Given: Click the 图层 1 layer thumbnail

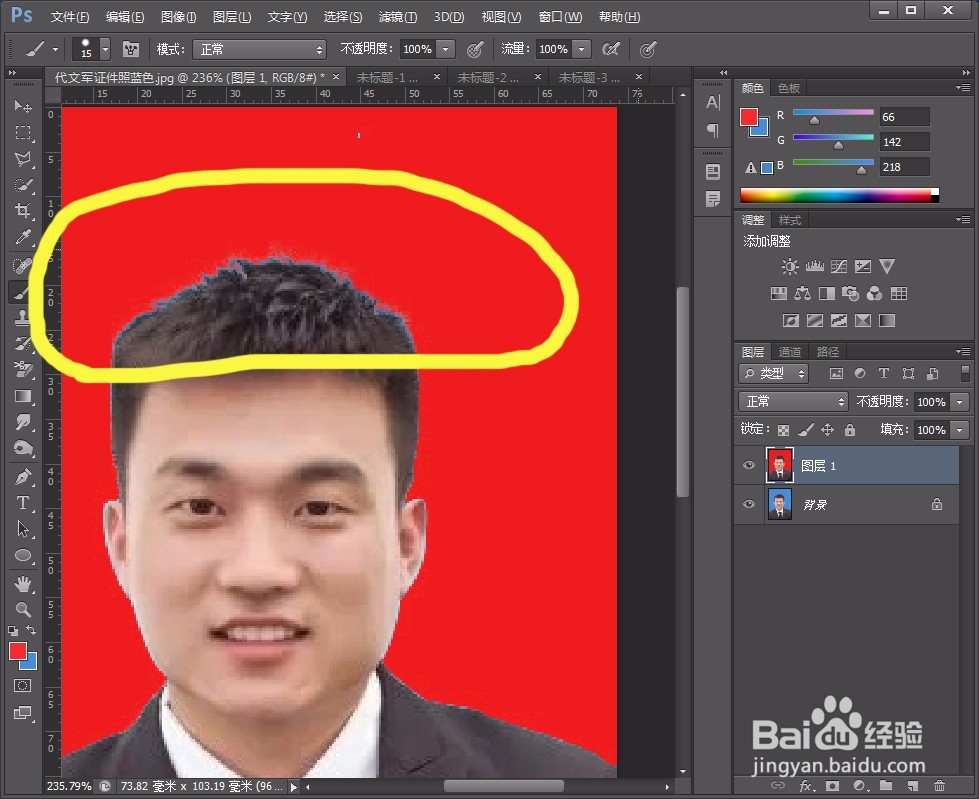Looking at the screenshot, I should [x=781, y=465].
